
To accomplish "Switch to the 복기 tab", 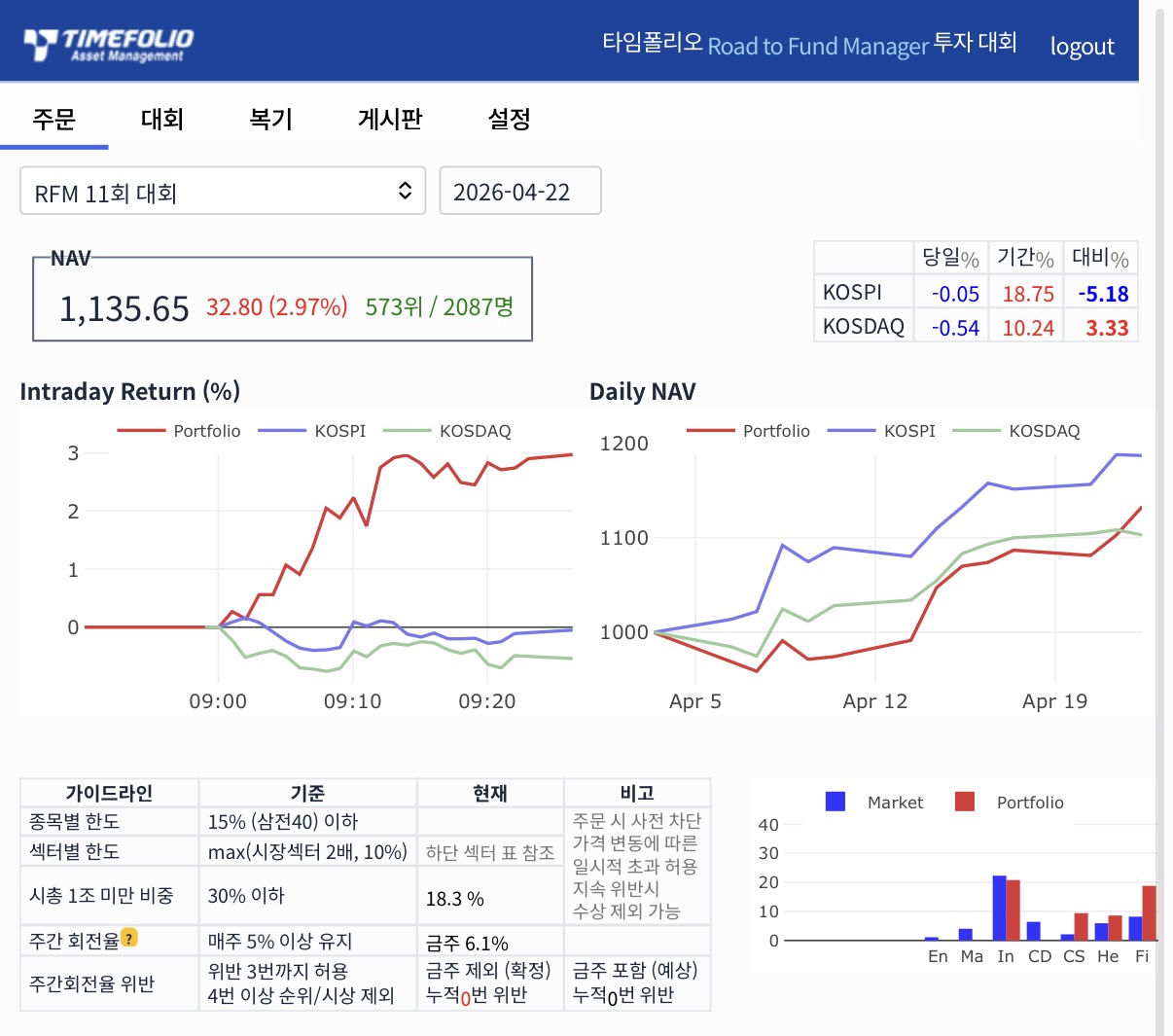I will (270, 119).
